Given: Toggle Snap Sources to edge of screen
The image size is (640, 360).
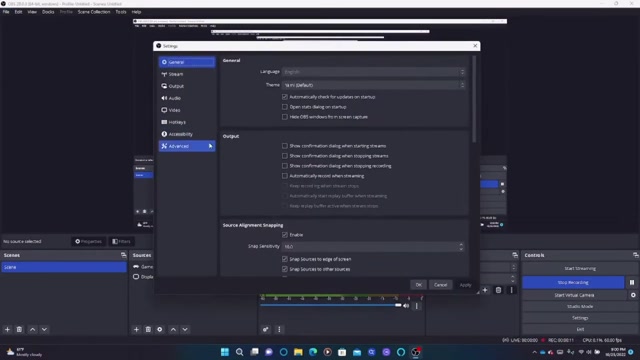Looking at the screenshot, I should [284, 259].
